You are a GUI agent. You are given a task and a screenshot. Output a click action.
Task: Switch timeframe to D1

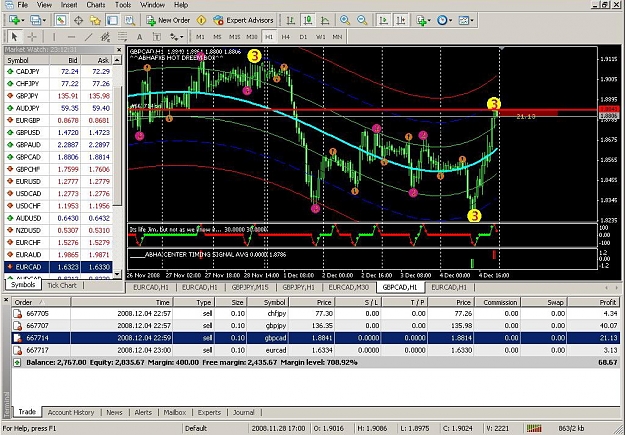pyautogui.click(x=303, y=37)
